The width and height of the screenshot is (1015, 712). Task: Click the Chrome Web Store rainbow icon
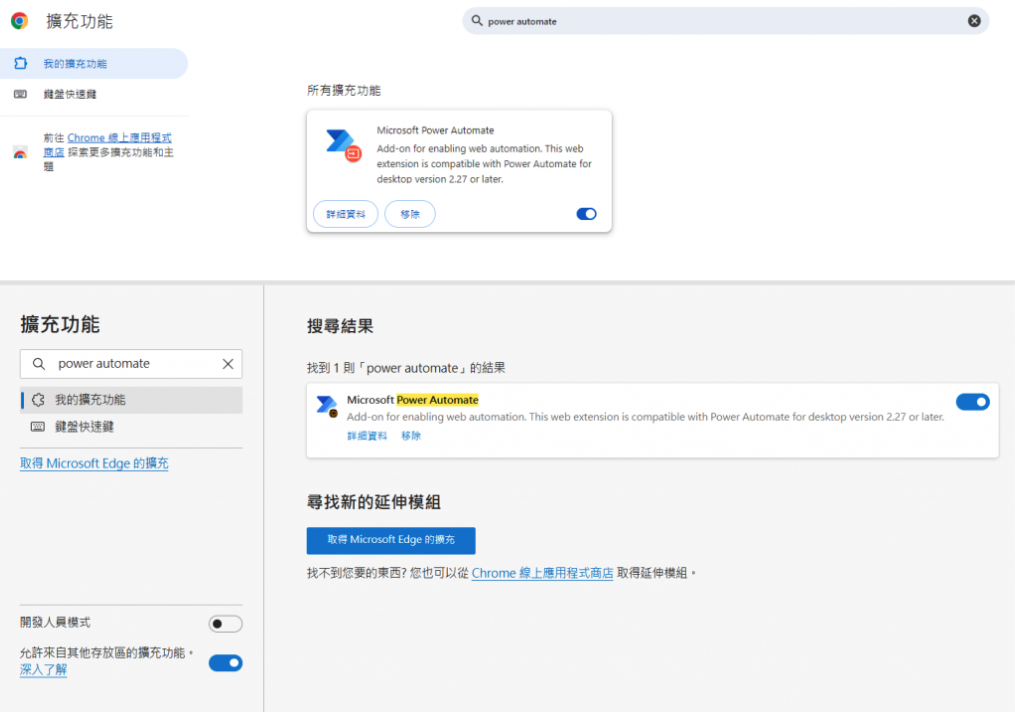(21, 153)
